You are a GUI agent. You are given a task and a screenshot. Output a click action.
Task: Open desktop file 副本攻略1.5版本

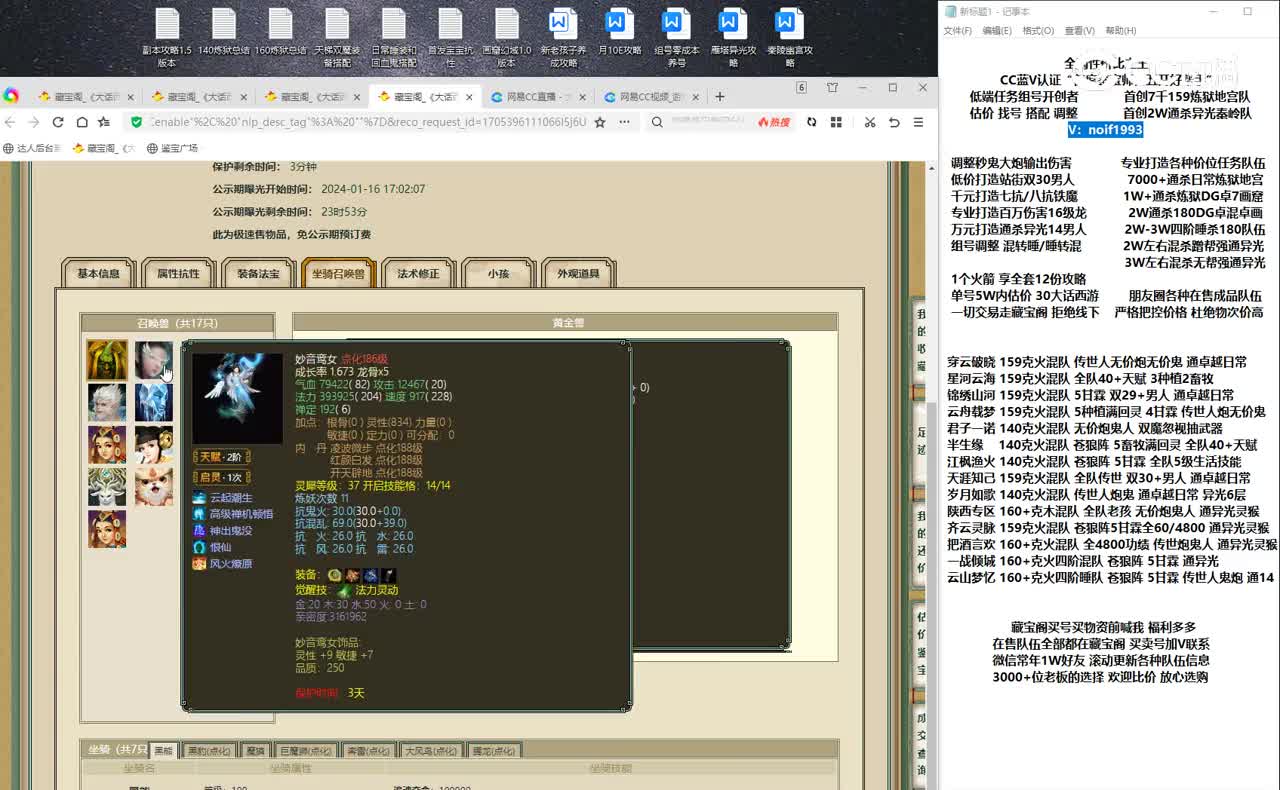(x=167, y=38)
